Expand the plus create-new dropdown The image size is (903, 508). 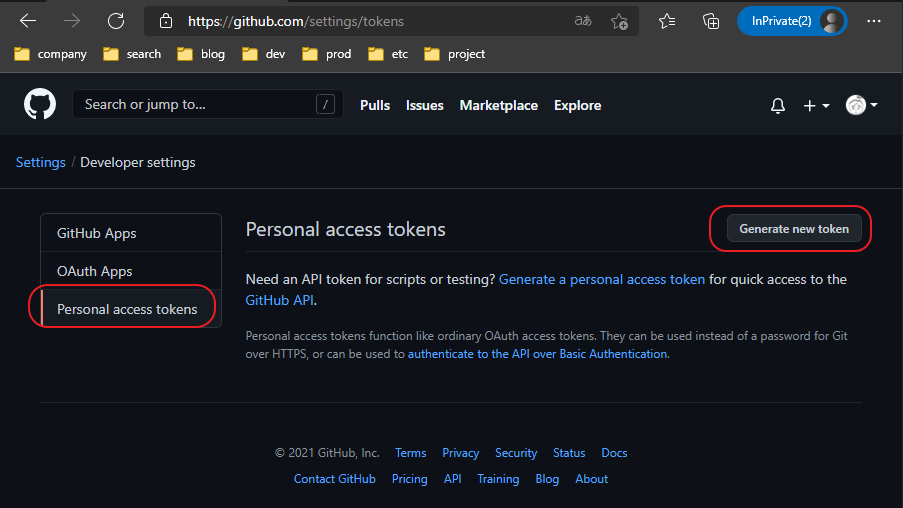(x=816, y=105)
